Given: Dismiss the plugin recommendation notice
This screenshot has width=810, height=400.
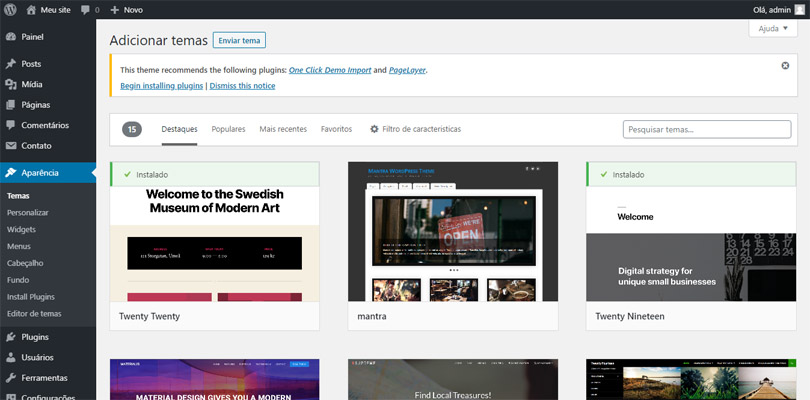Looking at the screenshot, I should tap(785, 66).
